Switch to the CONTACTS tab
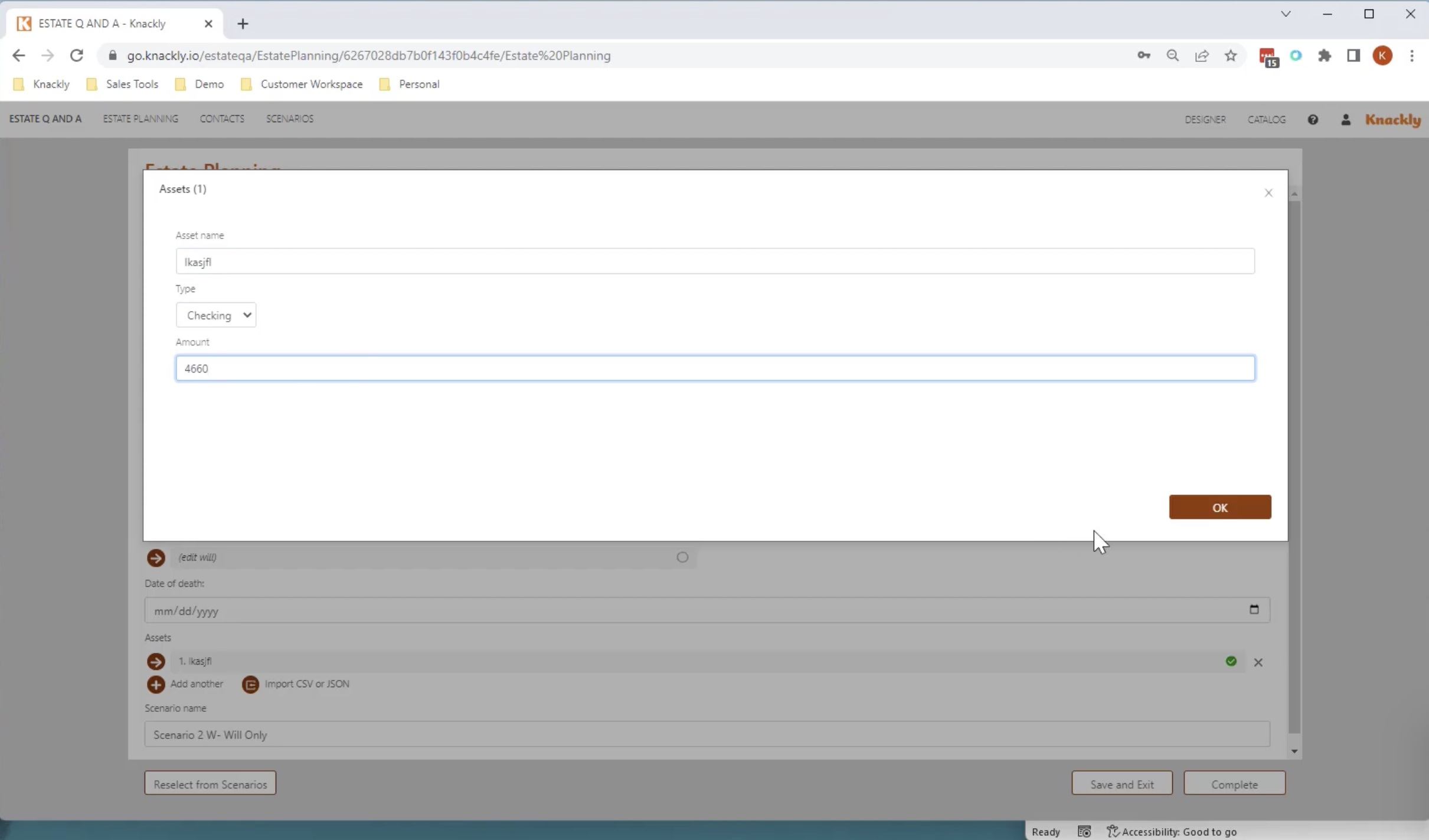The width and height of the screenshot is (1429, 840). 221,119
